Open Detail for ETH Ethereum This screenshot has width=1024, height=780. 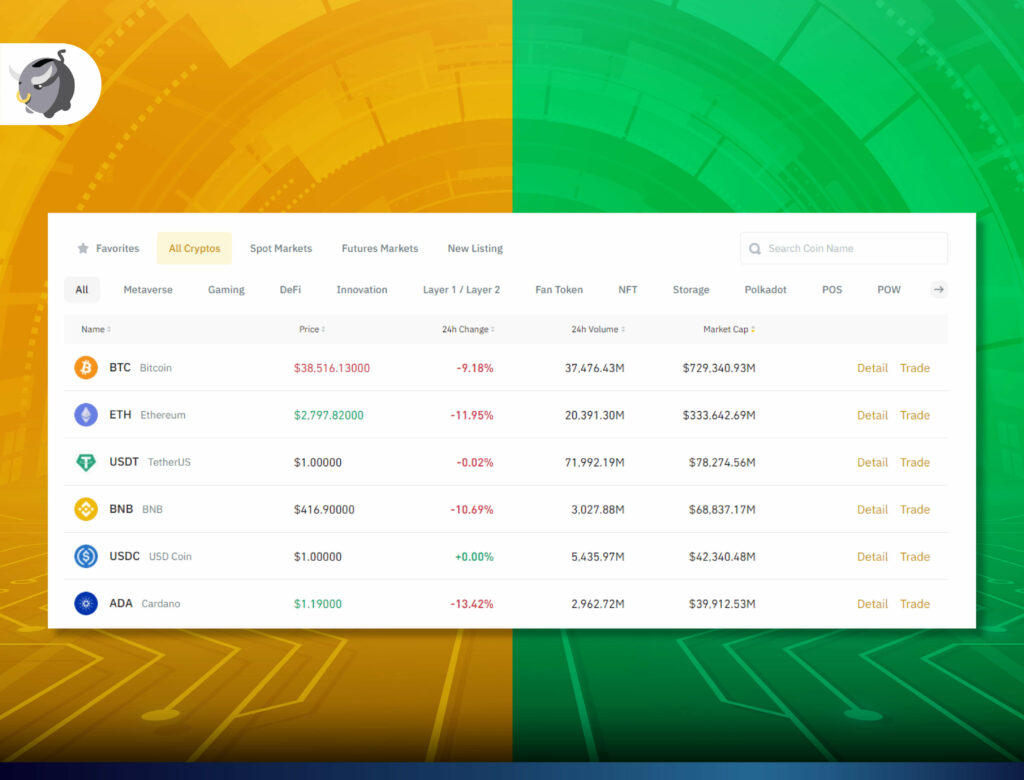[x=872, y=415]
